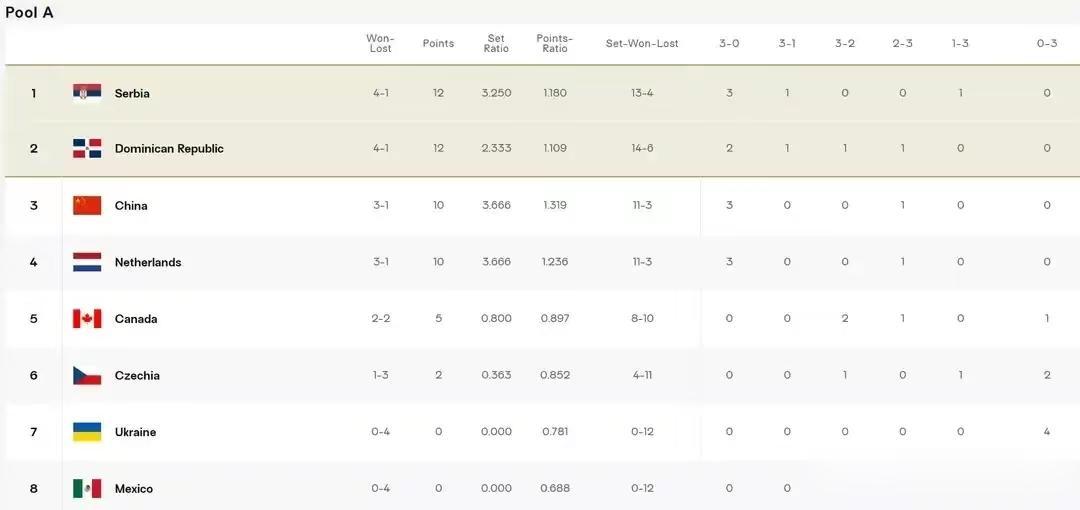
Task: Click the 1-3 column header
Action: coord(961,43)
